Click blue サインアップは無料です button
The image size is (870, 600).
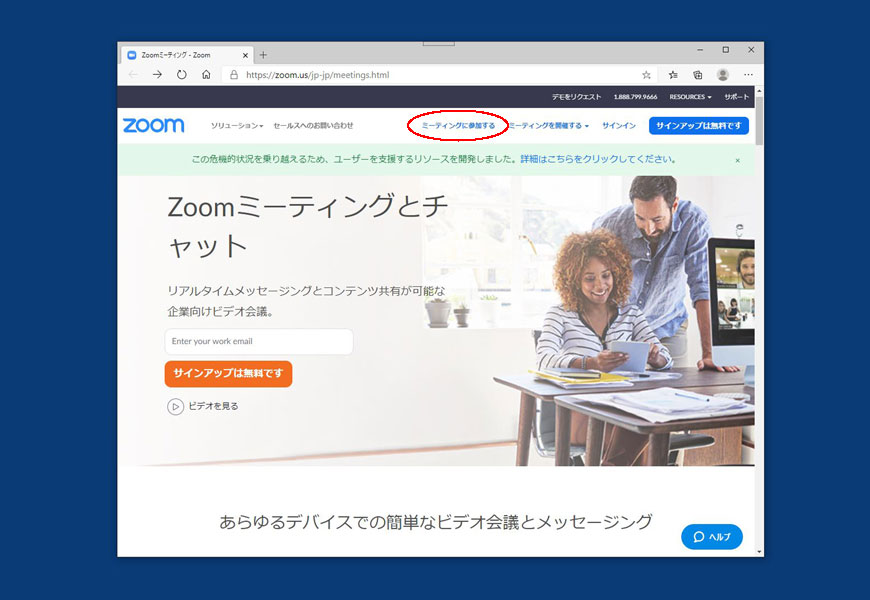point(699,125)
